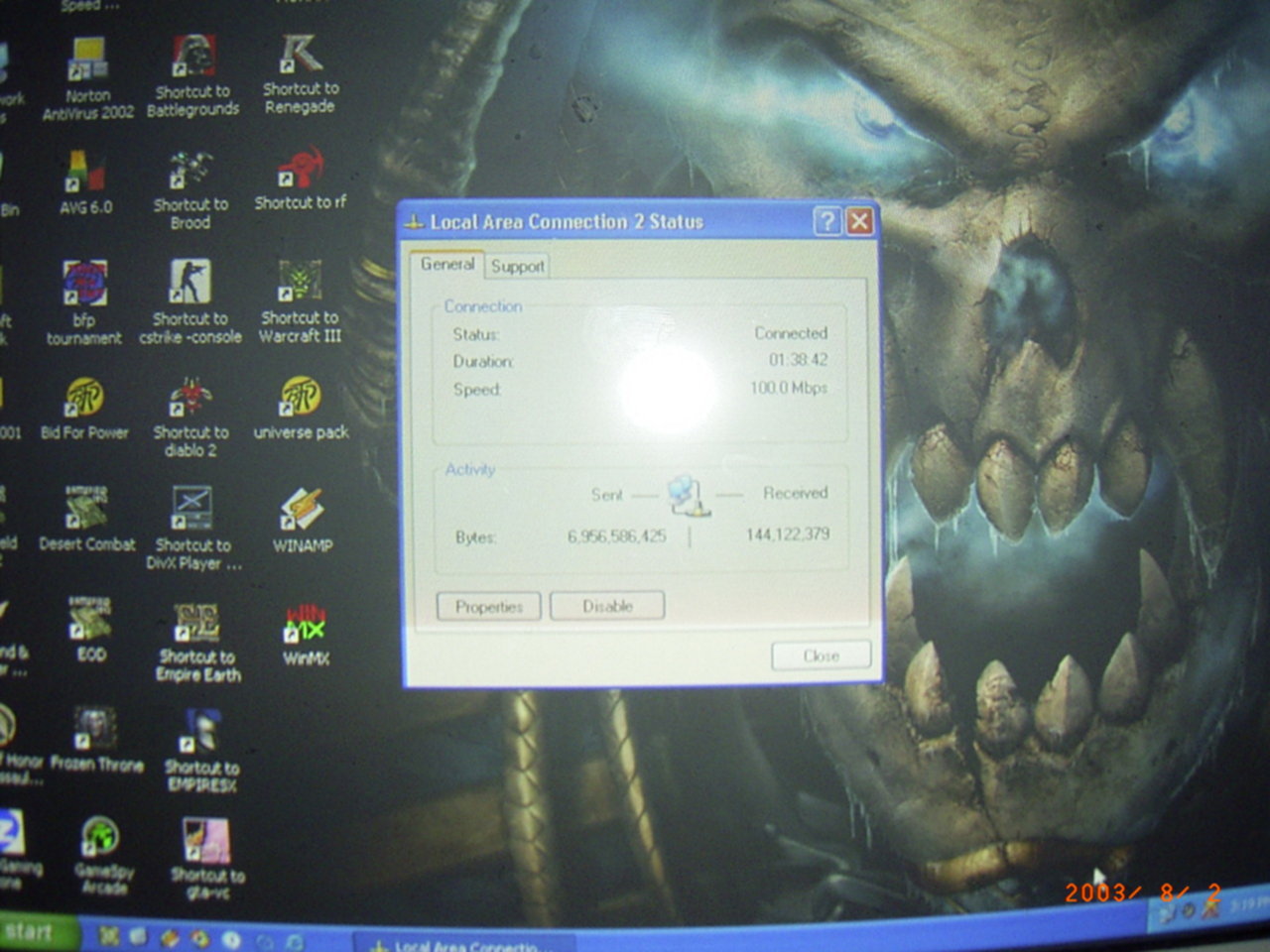Open the Shortcut to Battlegrounds icon

[x=193, y=77]
